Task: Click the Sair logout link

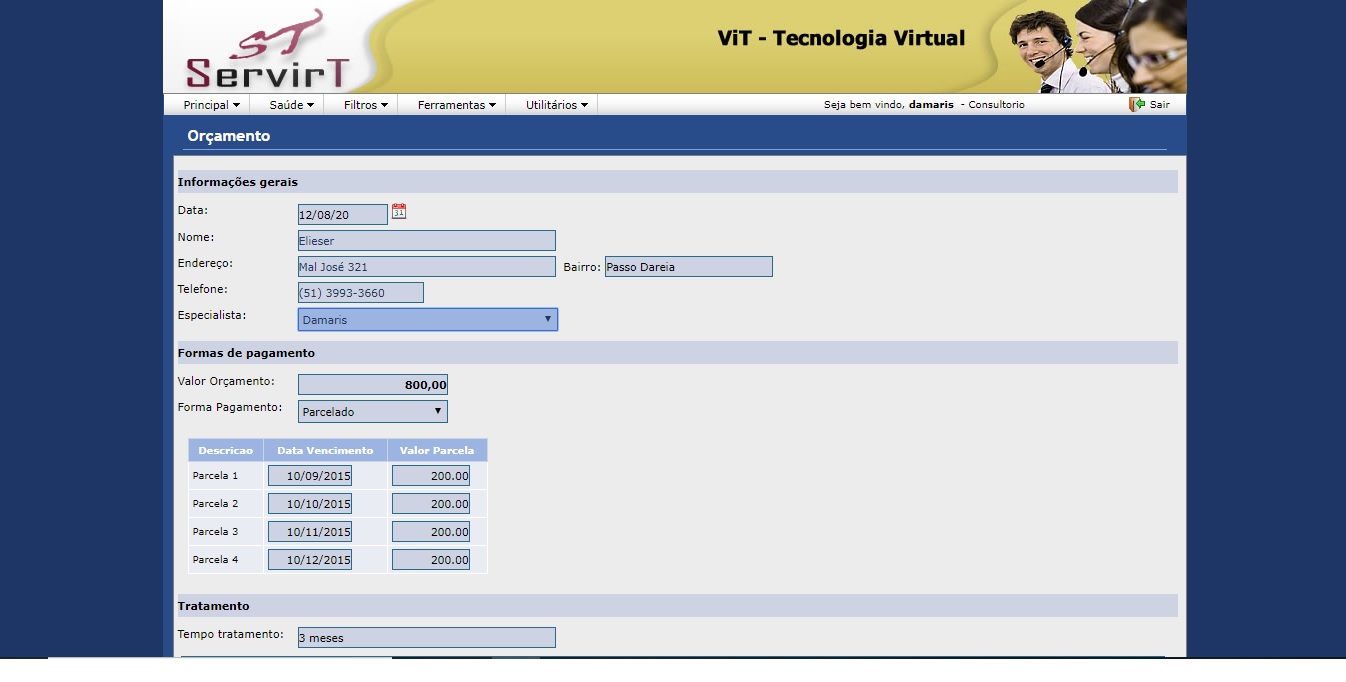Action: (x=1160, y=104)
